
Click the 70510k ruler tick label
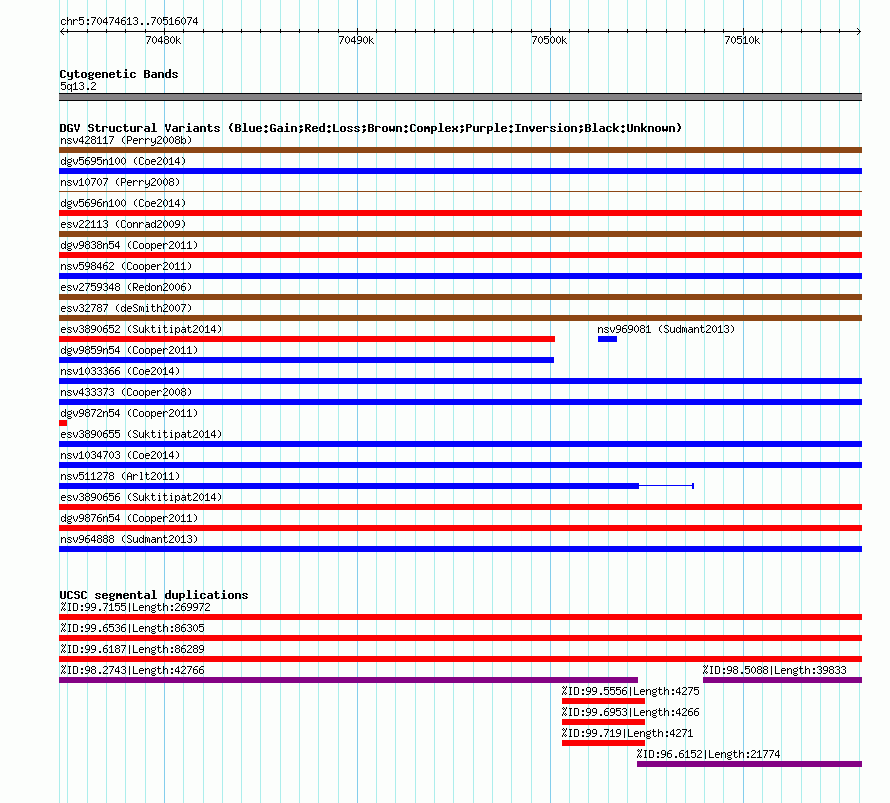point(742,40)
